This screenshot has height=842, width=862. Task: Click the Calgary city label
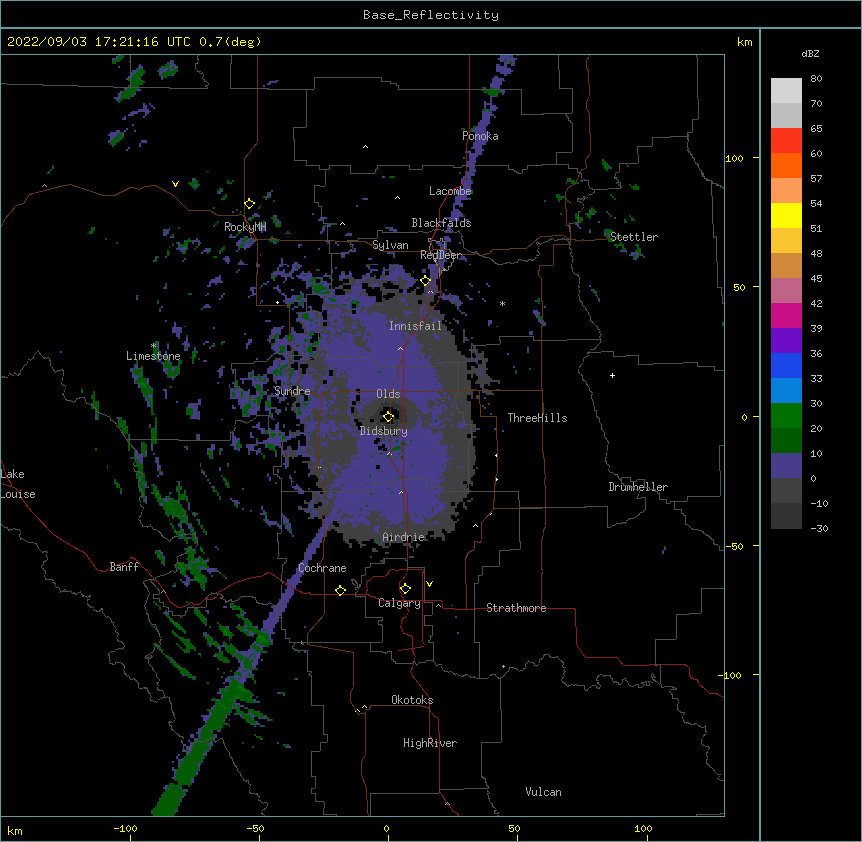coord(399,603)
